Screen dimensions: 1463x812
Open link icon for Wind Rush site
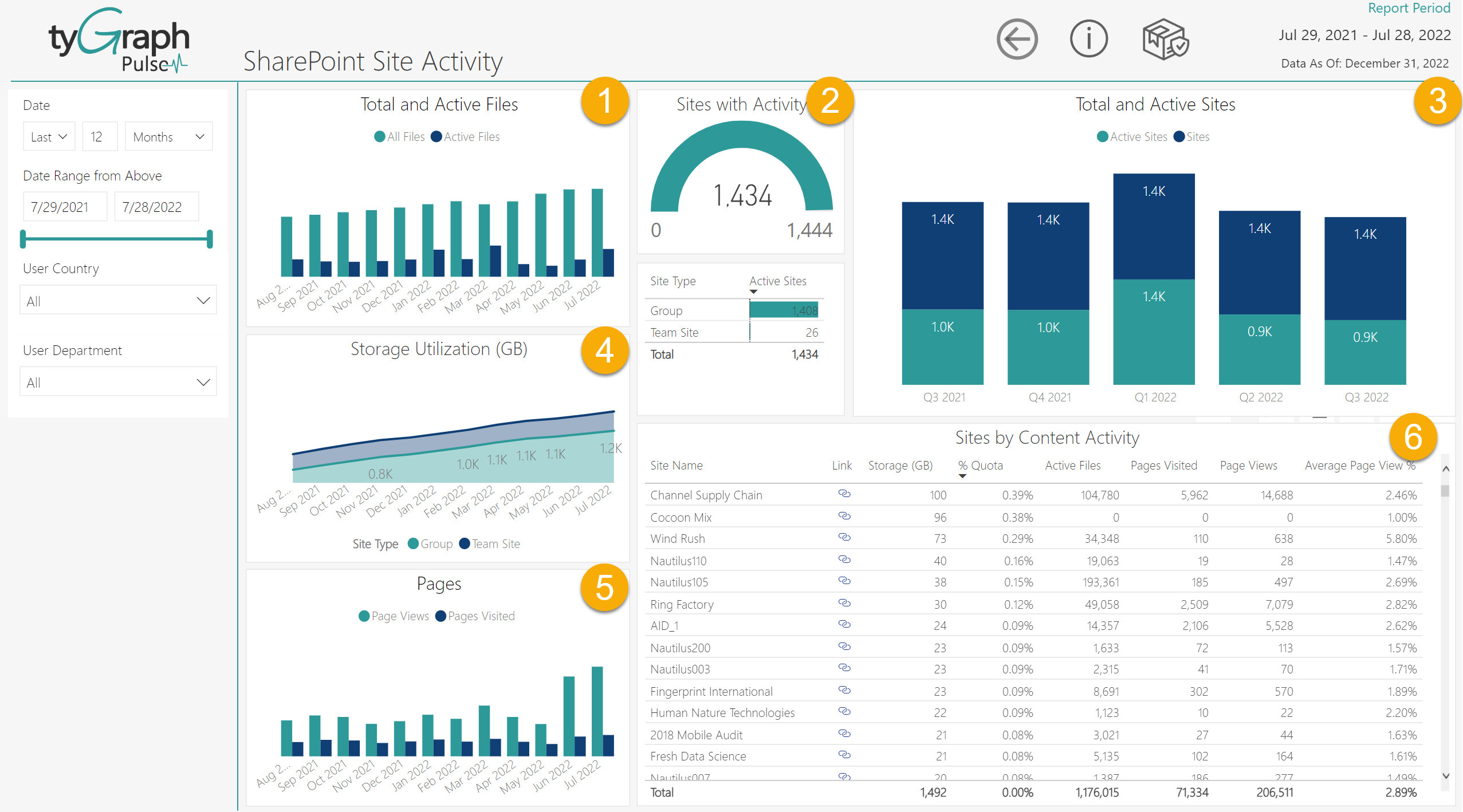pyautogui.click(x=844, y=537)
